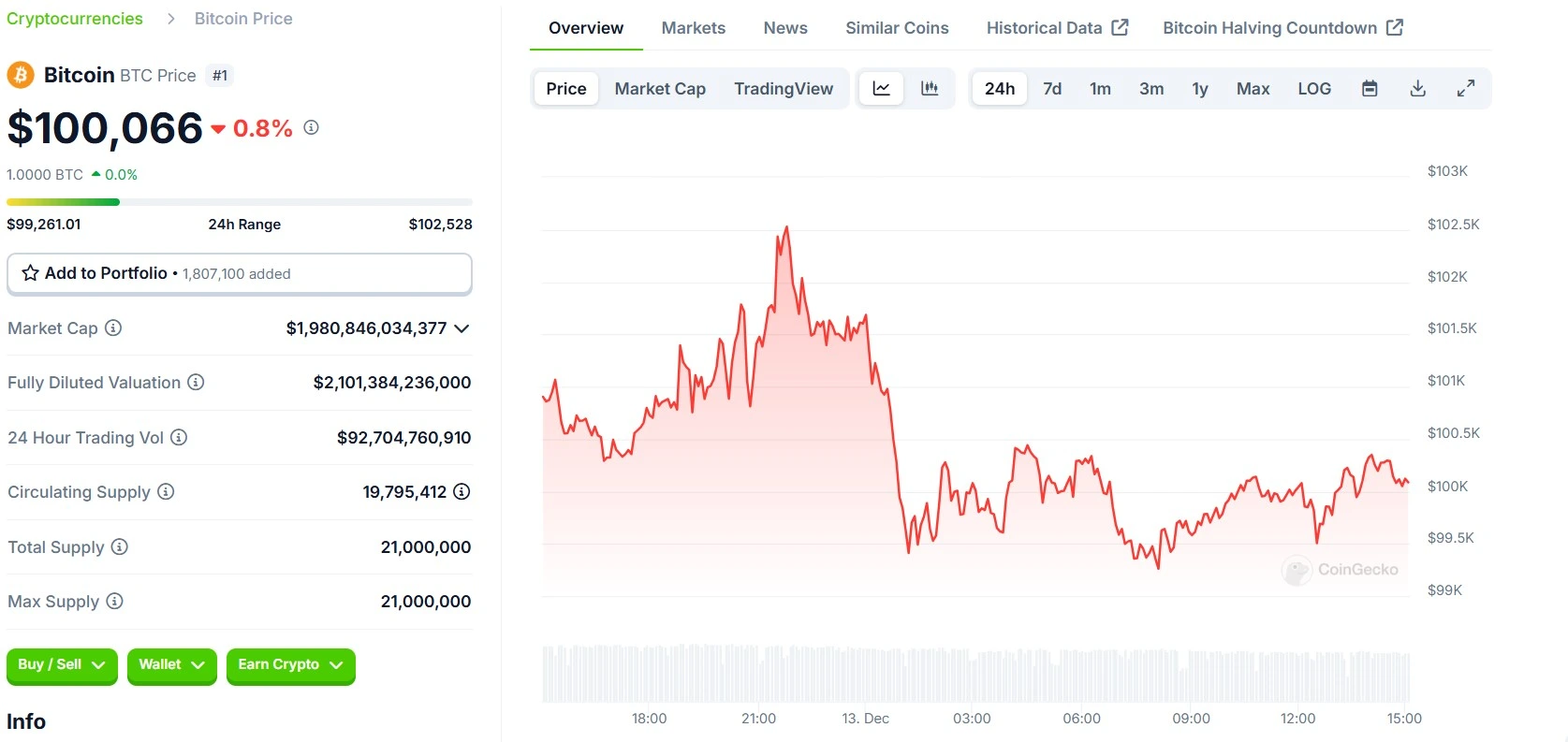Click the 24h Range progress bar
The width and height of the screenshot is (1568, 742).
(239, 202)
